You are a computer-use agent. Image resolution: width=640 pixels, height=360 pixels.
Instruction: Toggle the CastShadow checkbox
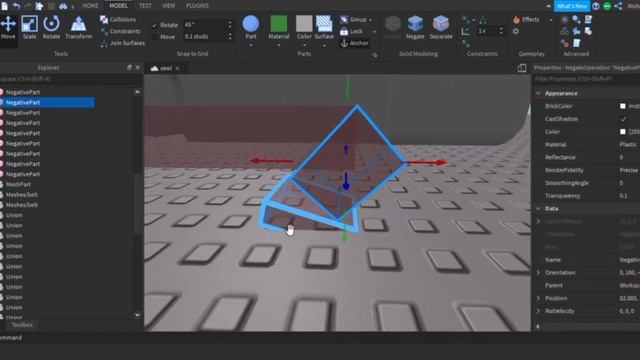(623, 119)
